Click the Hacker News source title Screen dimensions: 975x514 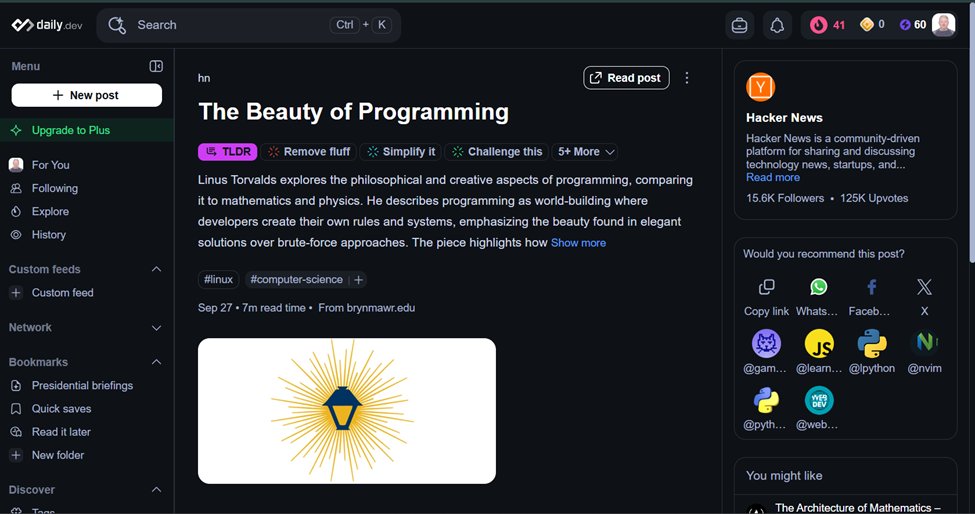[784, 117]
